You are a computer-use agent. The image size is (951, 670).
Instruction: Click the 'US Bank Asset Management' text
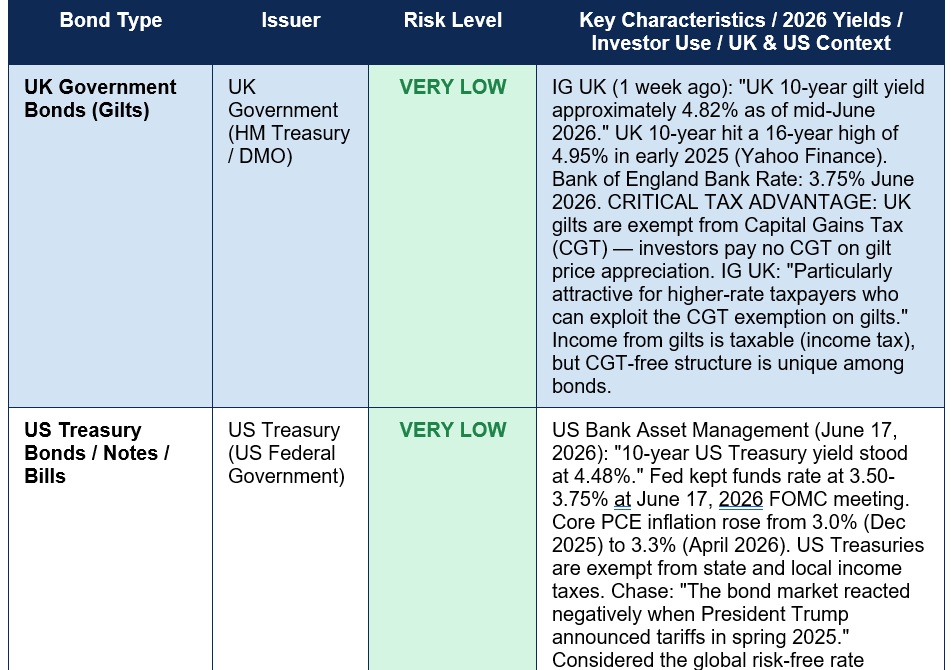coord(680,430)
